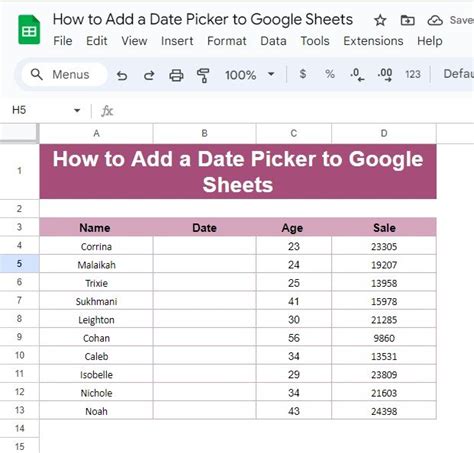The image size is (474, 453).
Task: Open the Edit menu
Action: pos(97,41)
